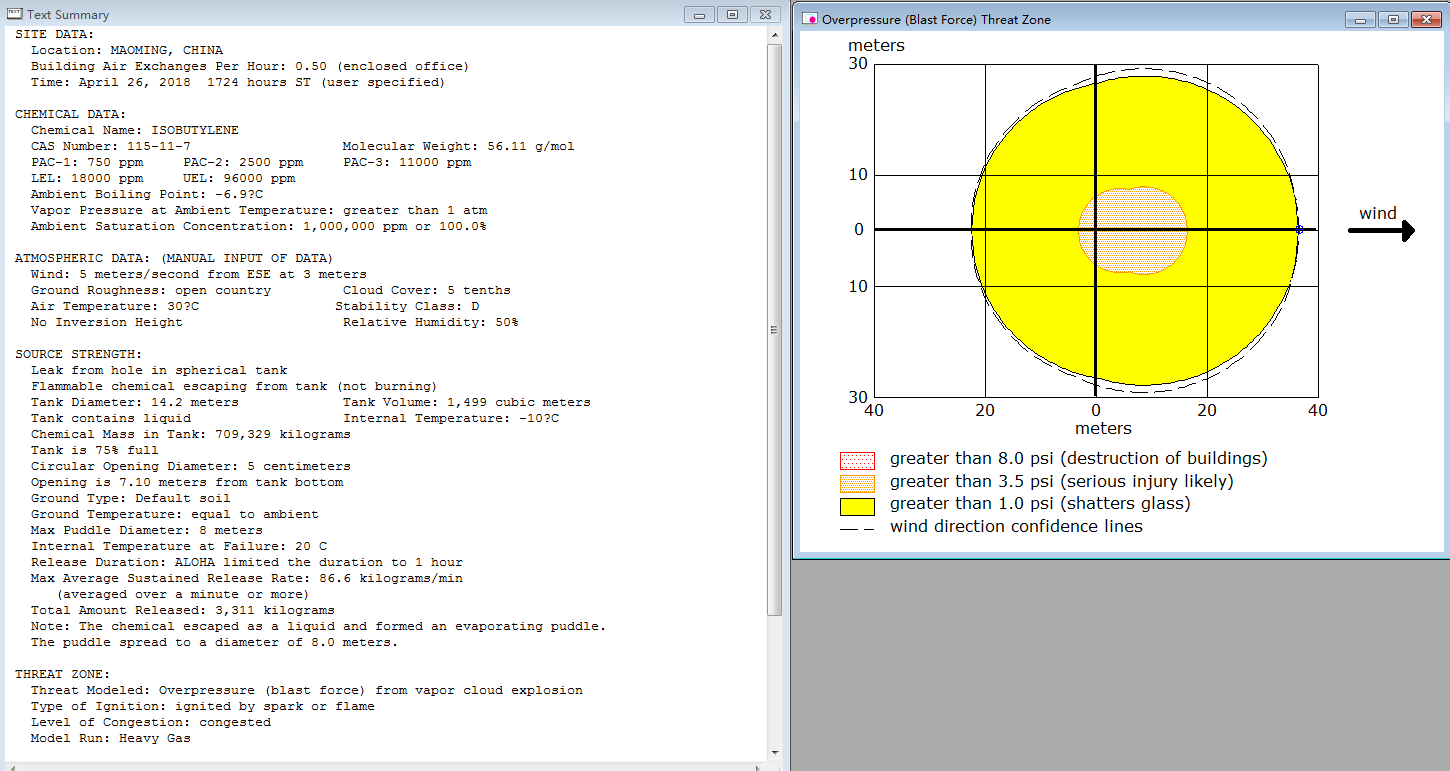Click the dashed confidence line legend symbol
Image resolution: width=1450 pixels, height=771 pixels.
click(x=857, y=527)
